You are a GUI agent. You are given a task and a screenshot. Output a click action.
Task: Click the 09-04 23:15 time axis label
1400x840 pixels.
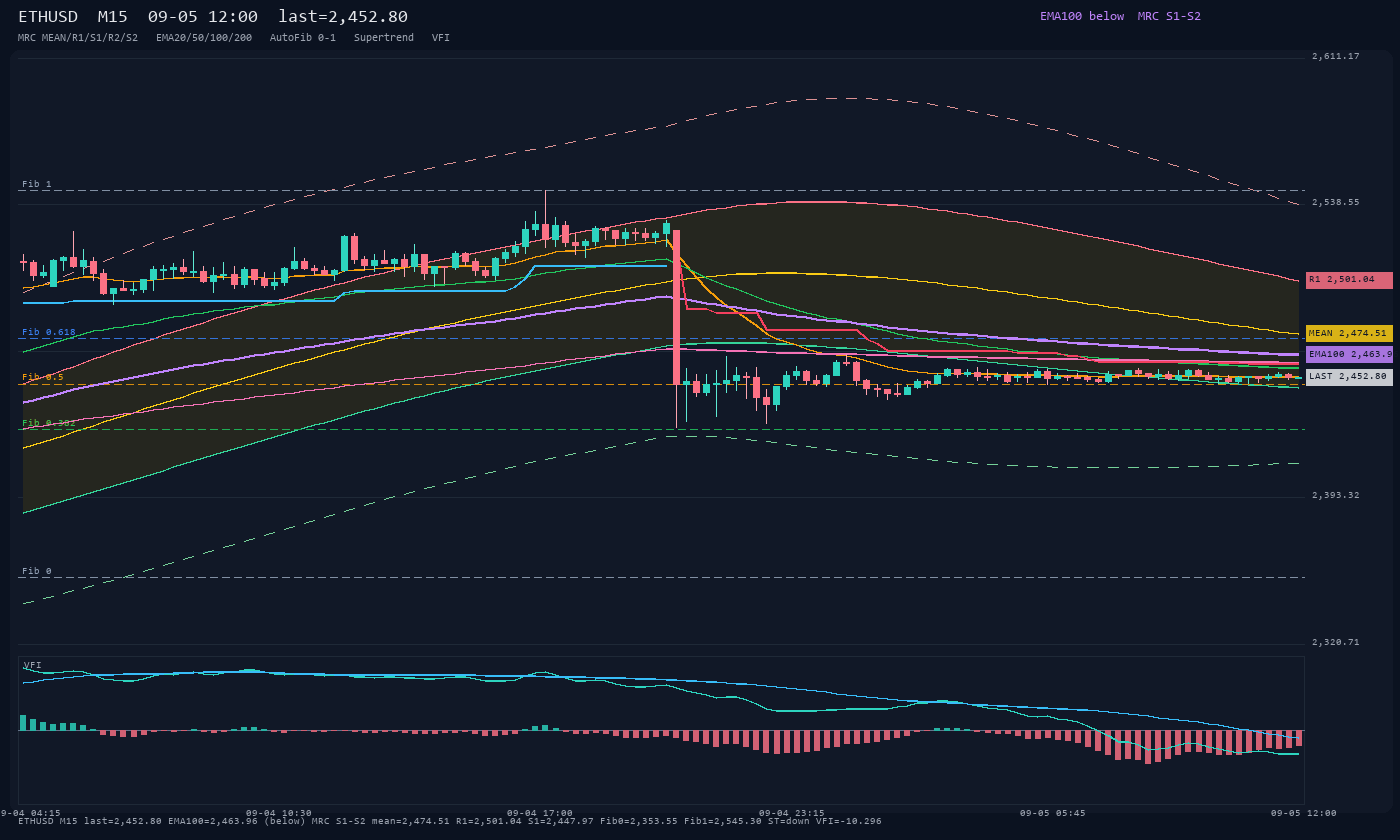coord(792,813)
